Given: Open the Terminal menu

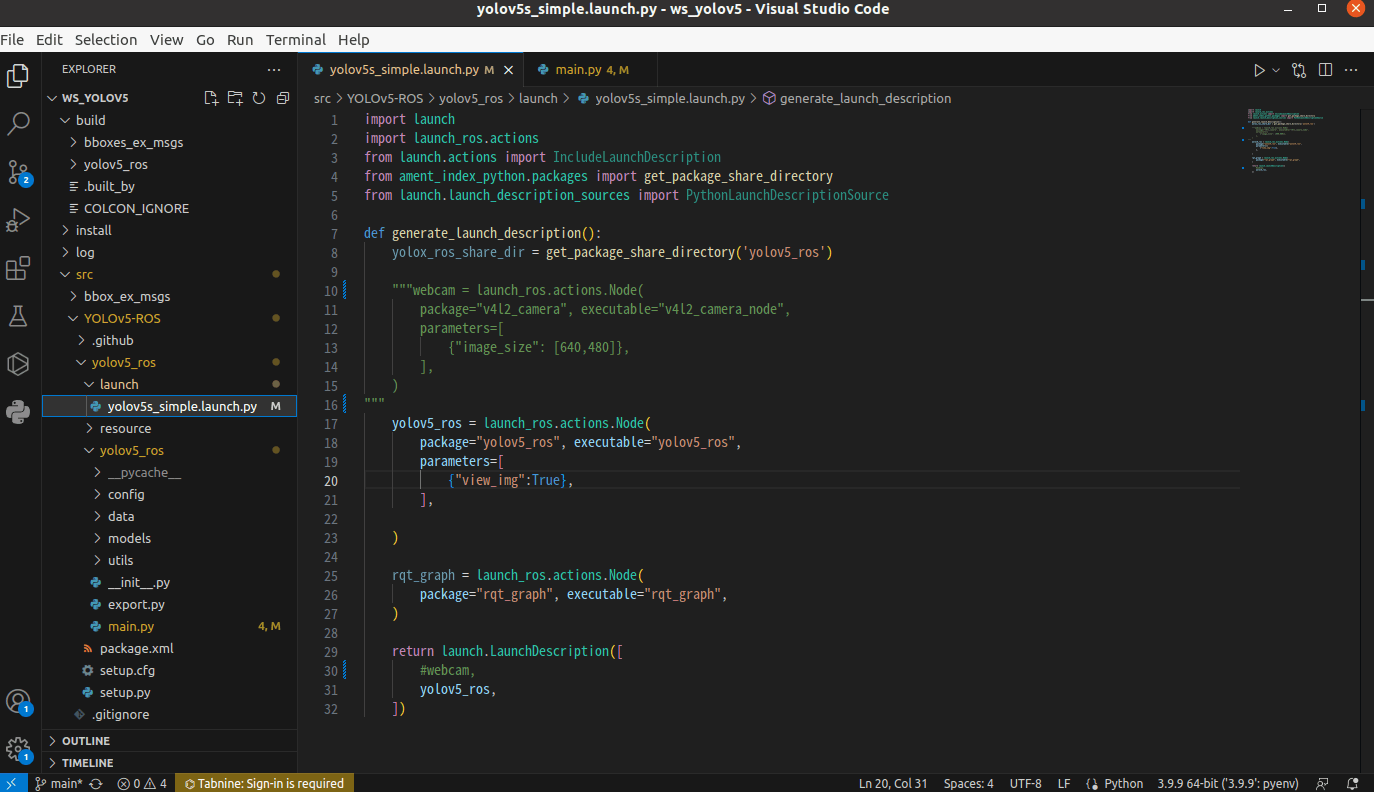Looking at the screenshot, I should [296, 40].
